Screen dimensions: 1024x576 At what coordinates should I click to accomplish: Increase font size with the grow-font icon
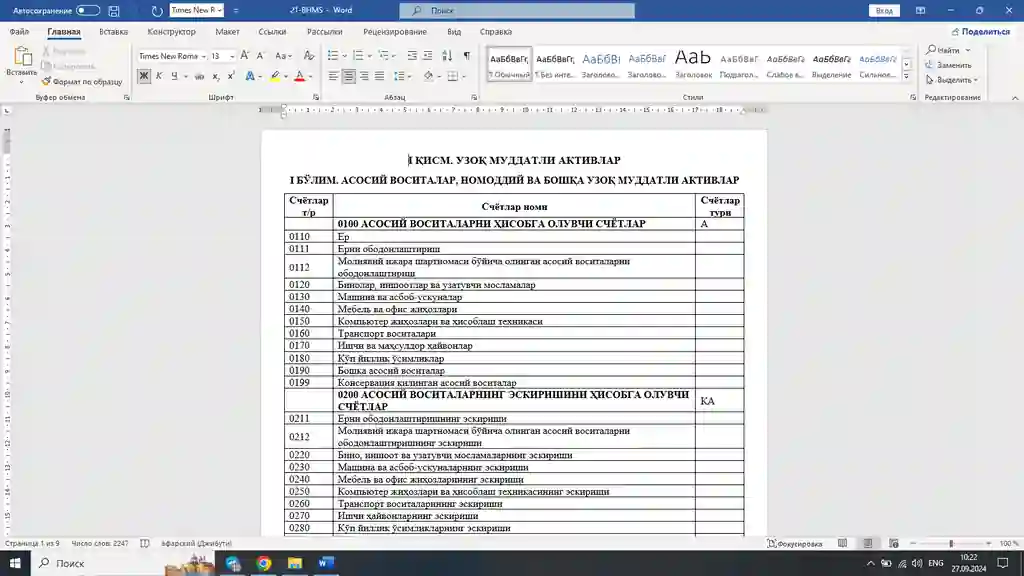(x=245, y=56)
